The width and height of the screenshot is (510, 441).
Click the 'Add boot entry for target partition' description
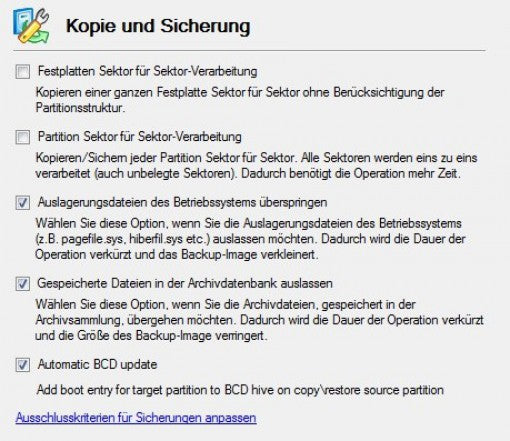240,390
